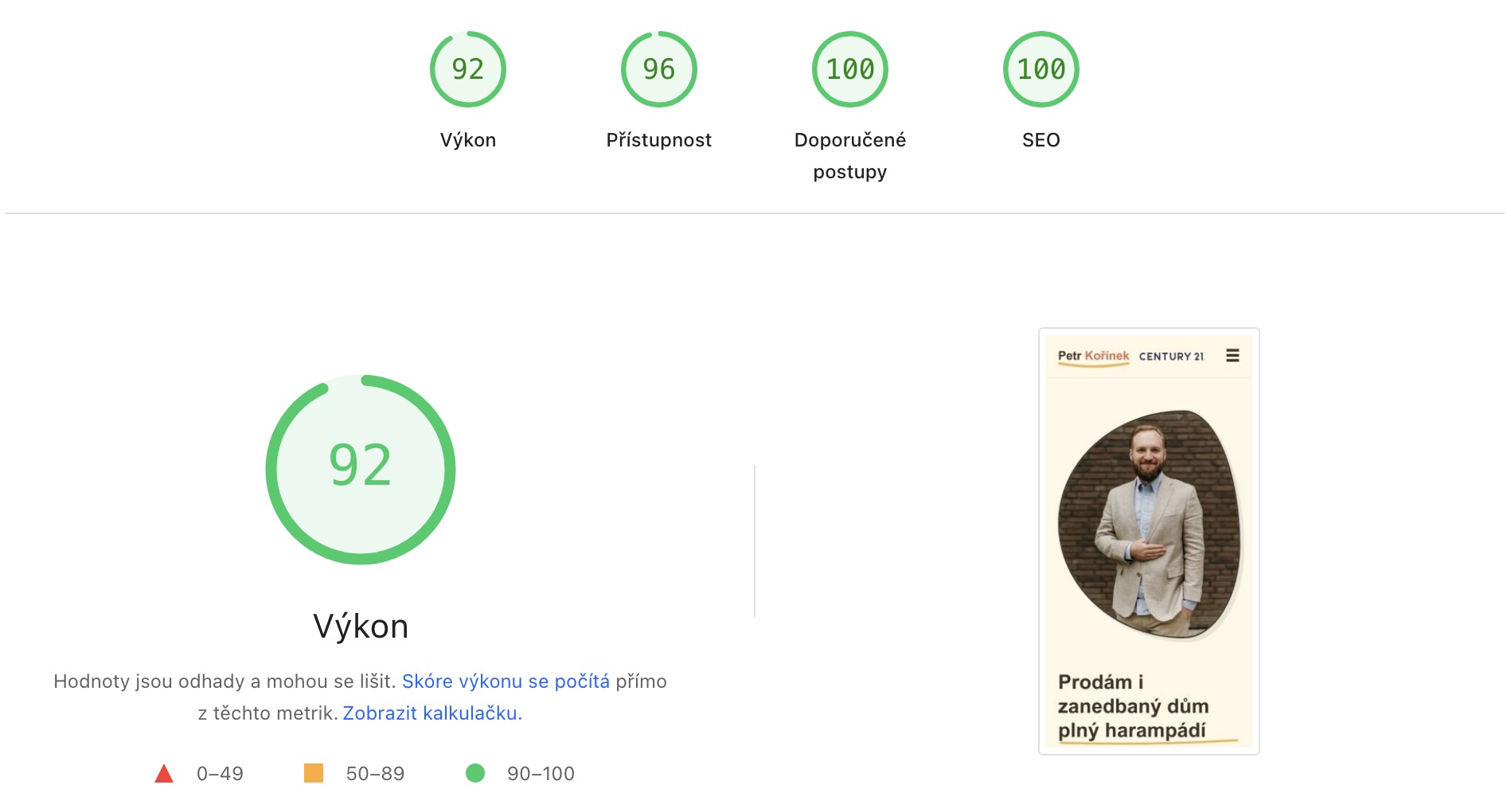Click the large Výkon heading text

click(361, 627)
